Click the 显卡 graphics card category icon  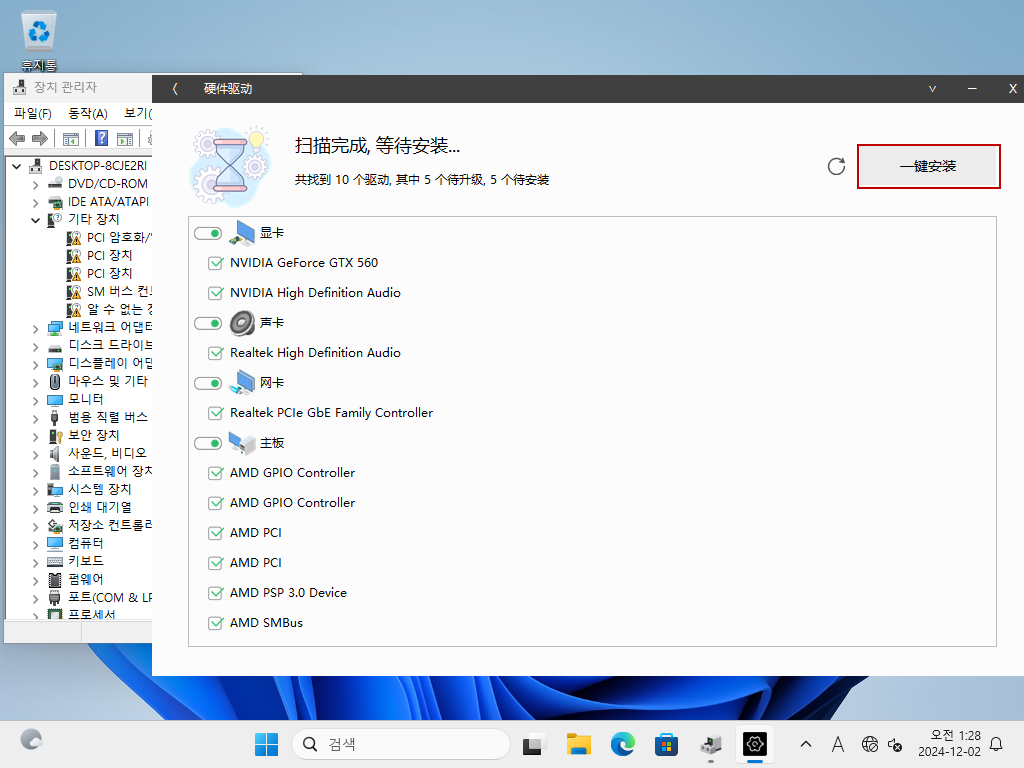[242, 233]
